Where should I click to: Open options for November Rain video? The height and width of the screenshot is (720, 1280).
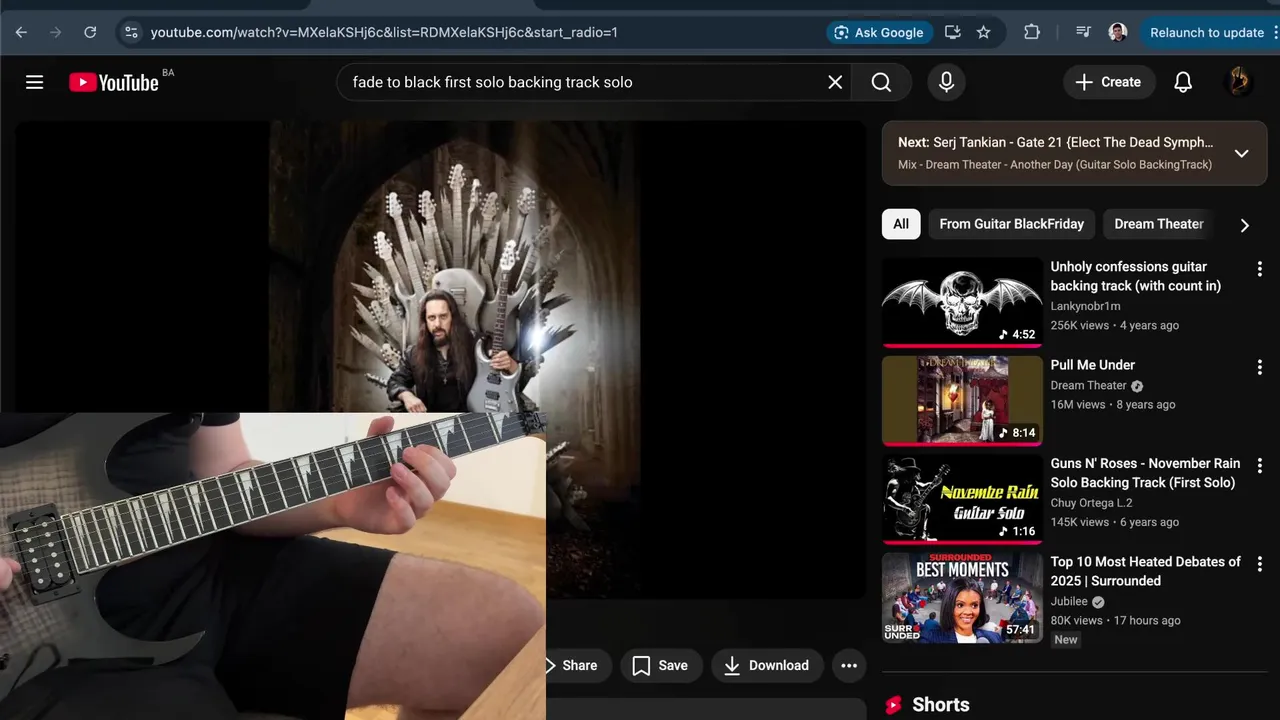[x=1259, y=465]
